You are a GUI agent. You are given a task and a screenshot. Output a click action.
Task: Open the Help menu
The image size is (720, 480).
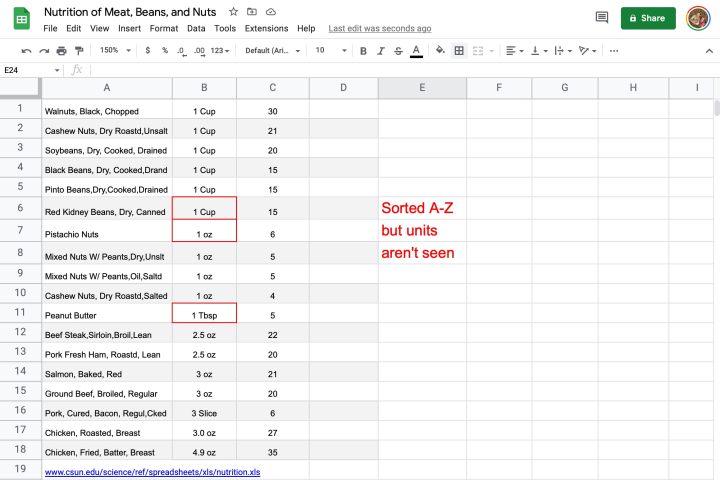(x=306, y=28)
